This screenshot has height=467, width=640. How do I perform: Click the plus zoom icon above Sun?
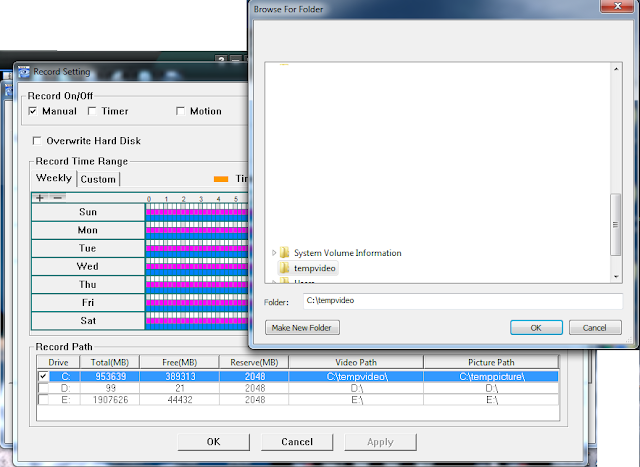tap(40, 198)
